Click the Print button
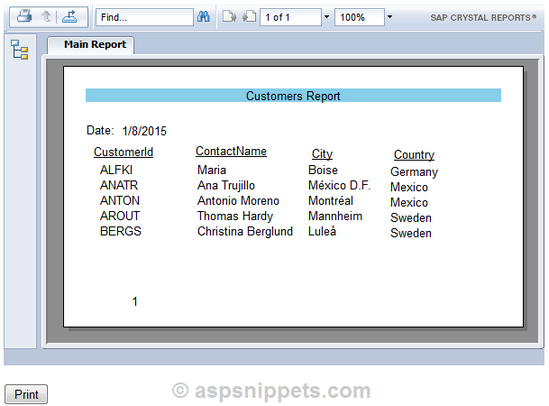This screenshot has height=406, width=549. point(26,394)
